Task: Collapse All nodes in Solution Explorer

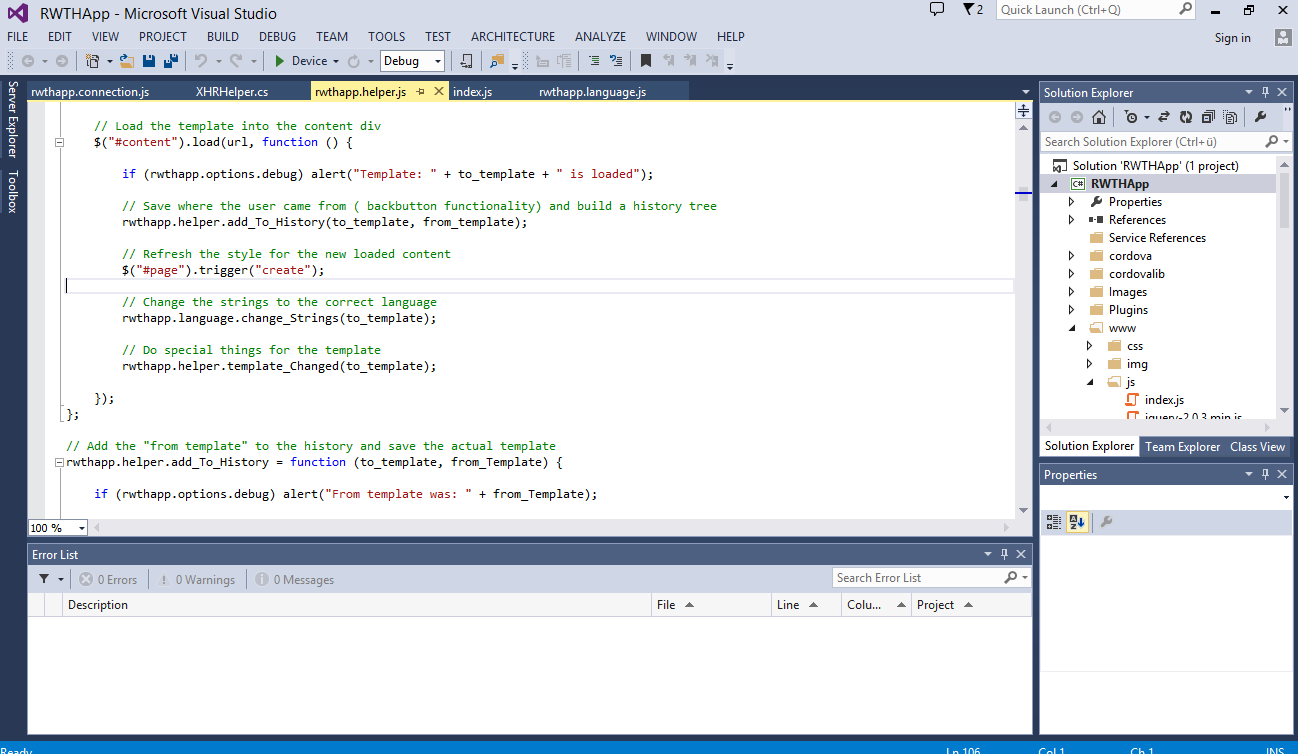Action: click(x=1208, y=117)
